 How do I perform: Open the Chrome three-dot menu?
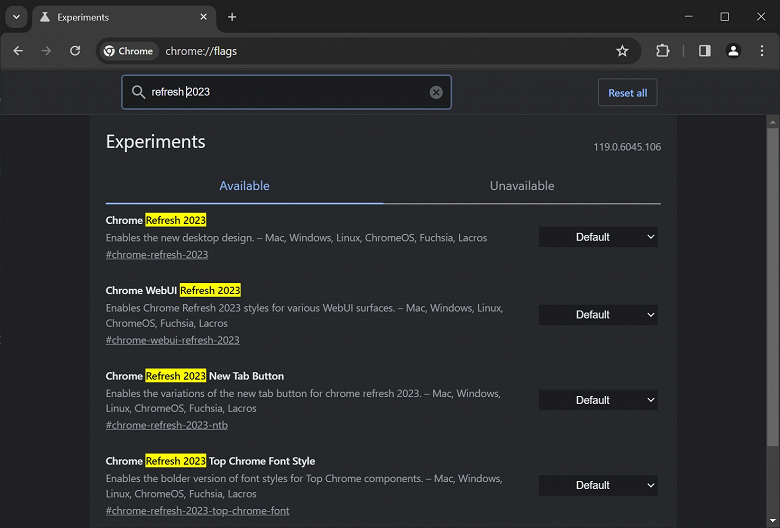762,51
